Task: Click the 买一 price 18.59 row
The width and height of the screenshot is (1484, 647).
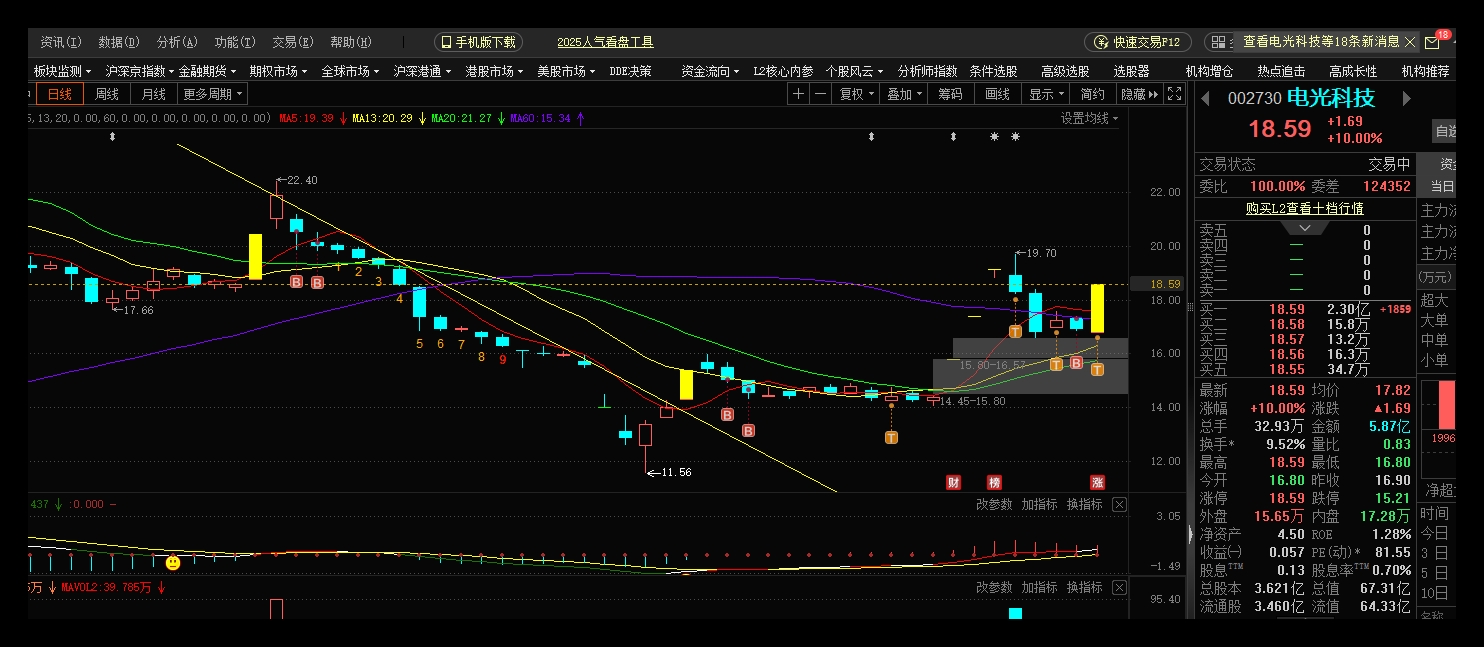Action: pos(1305,310)
